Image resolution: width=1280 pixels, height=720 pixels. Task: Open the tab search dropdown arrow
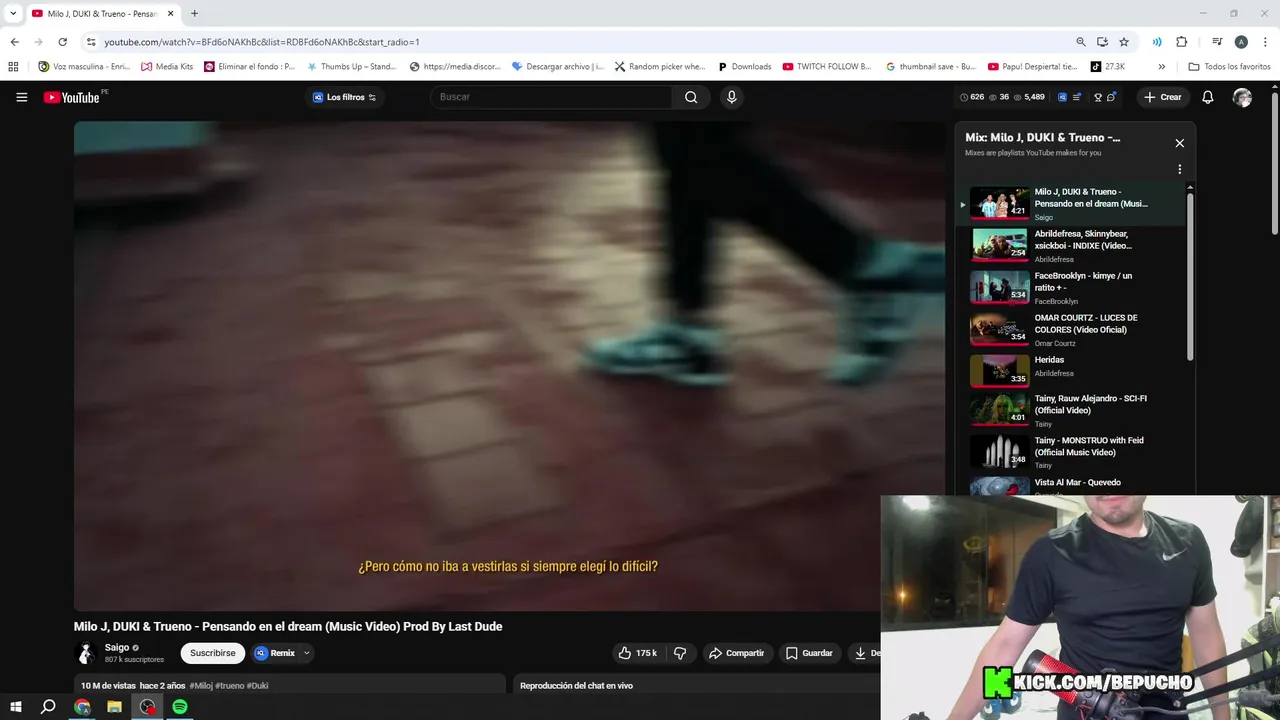13,13
